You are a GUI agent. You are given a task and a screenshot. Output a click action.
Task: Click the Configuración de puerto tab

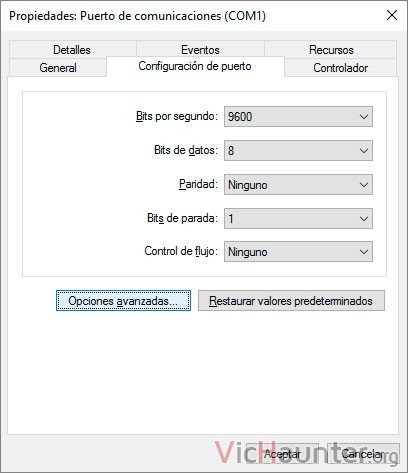coord(195,66)
